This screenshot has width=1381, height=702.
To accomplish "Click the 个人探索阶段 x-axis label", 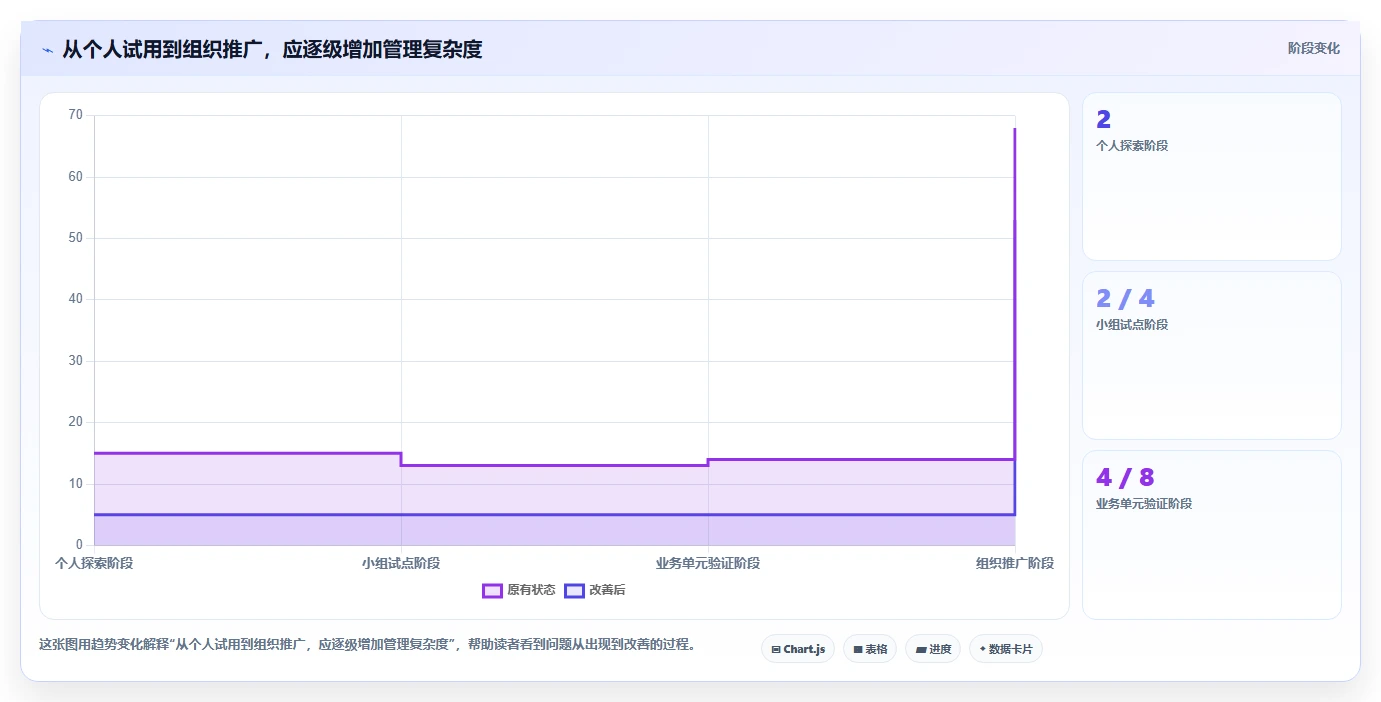I will 94,563.
